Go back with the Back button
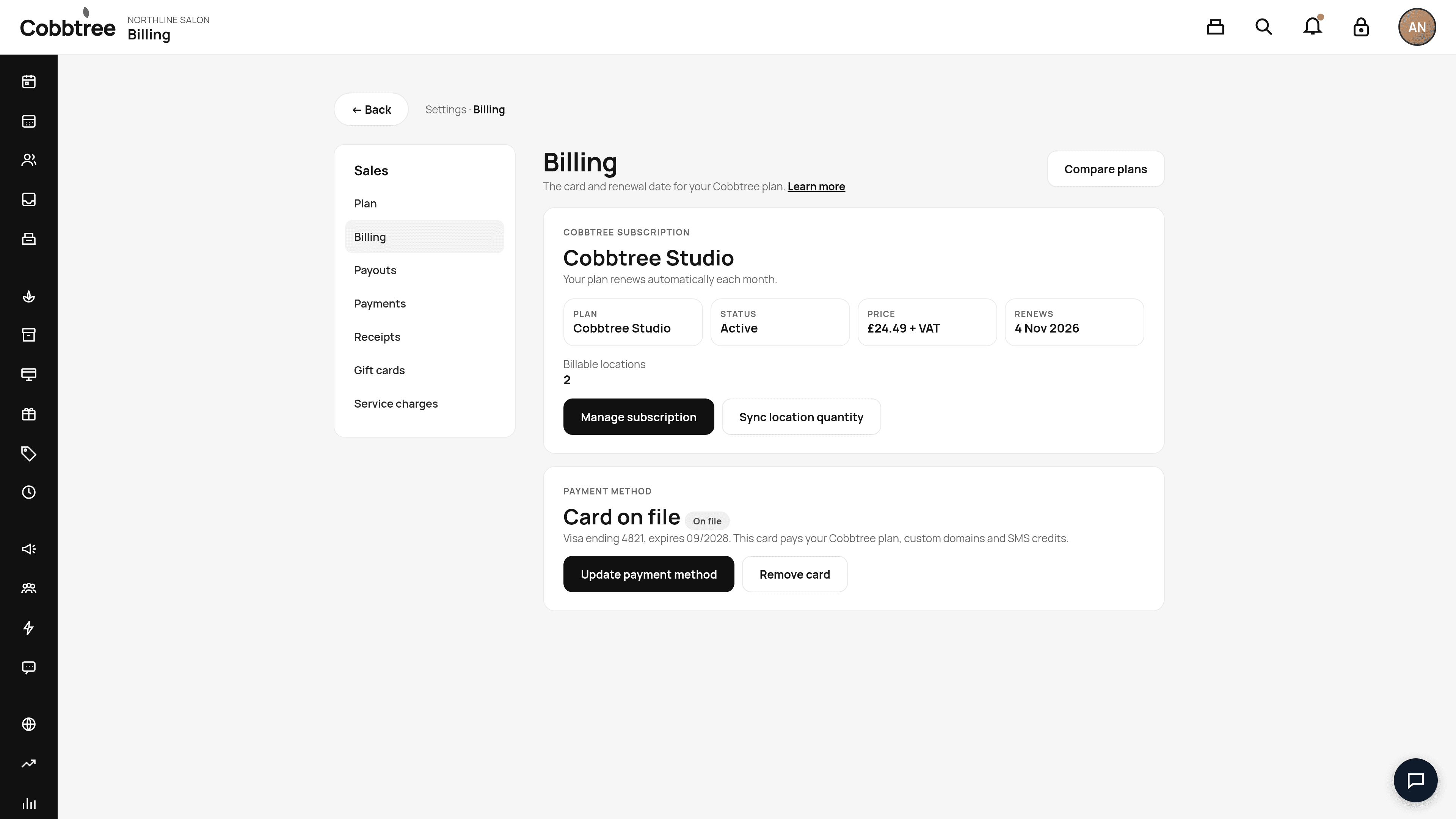The image size is (1456, 819). pyautogui.click(x=371, y=110)
